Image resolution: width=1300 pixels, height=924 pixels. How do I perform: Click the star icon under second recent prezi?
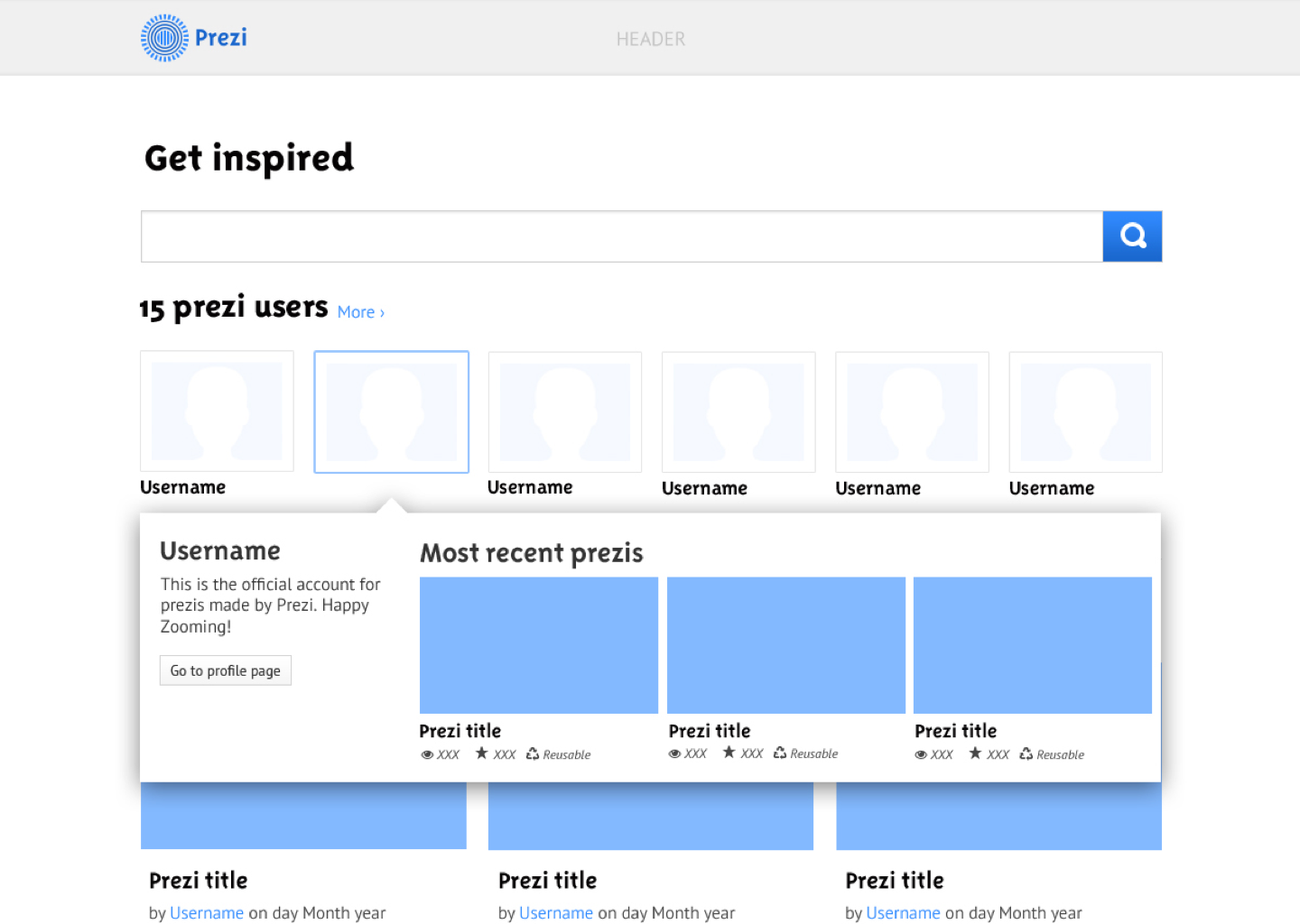[729, 753]
